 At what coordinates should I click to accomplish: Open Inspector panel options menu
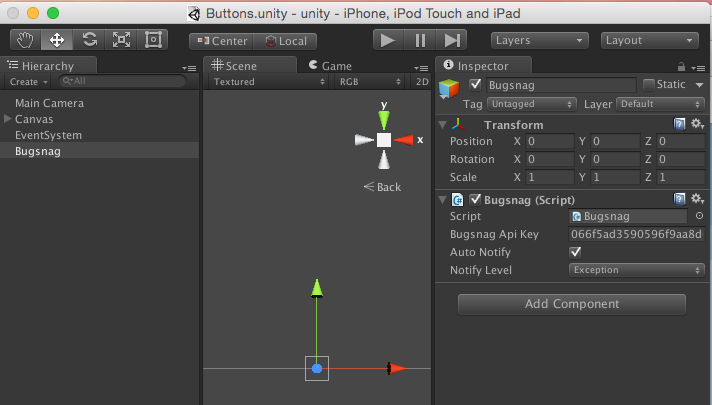coord(698,68)
